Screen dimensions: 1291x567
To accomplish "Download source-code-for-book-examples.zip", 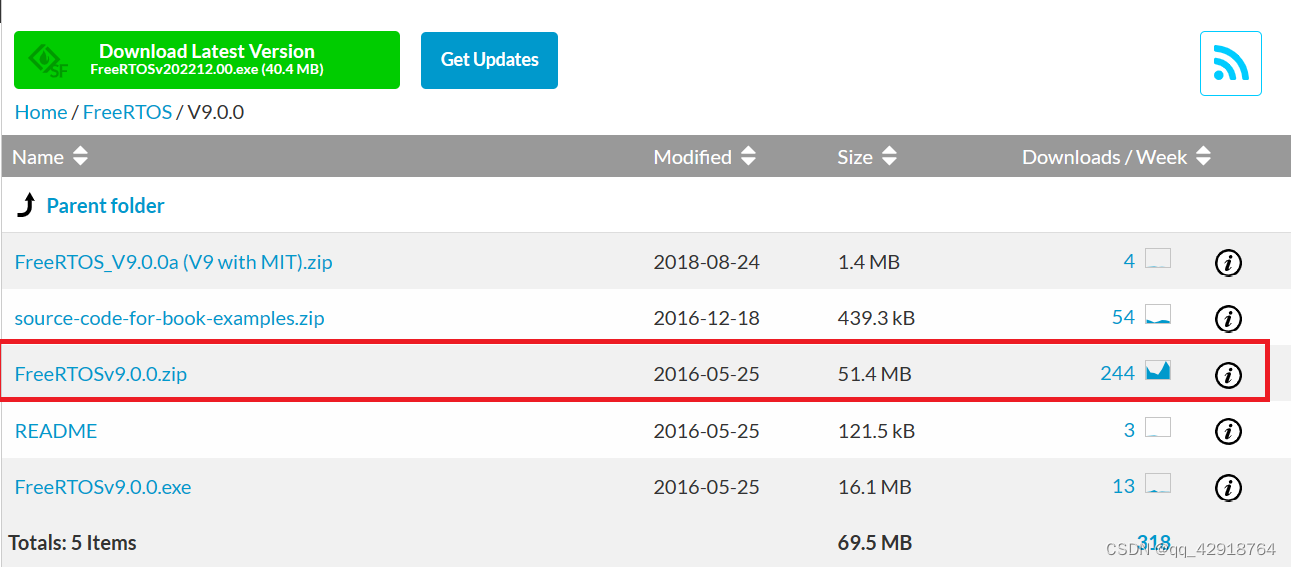I will point(169,319).
